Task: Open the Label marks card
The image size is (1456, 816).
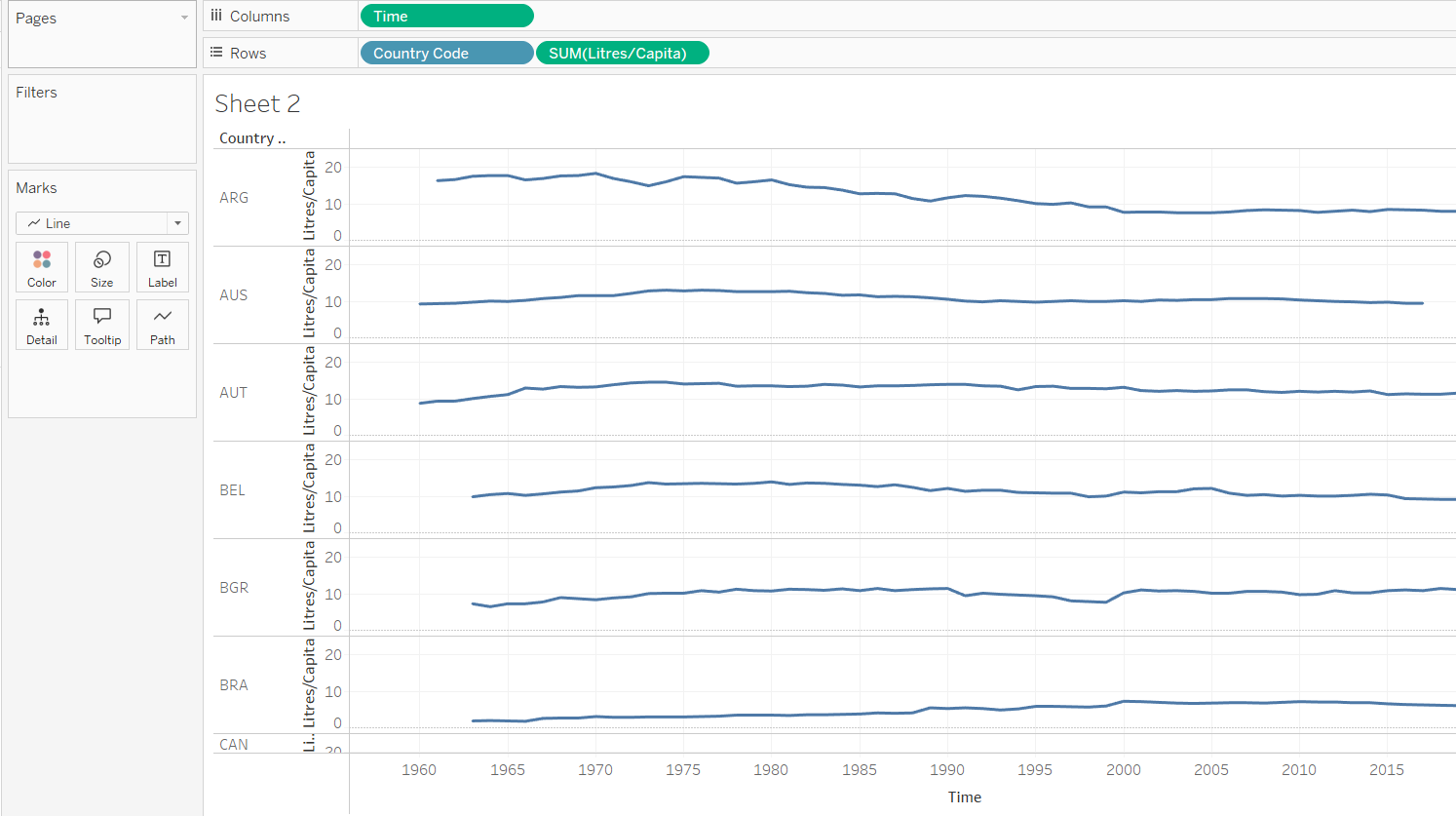Action: point(163,267)
